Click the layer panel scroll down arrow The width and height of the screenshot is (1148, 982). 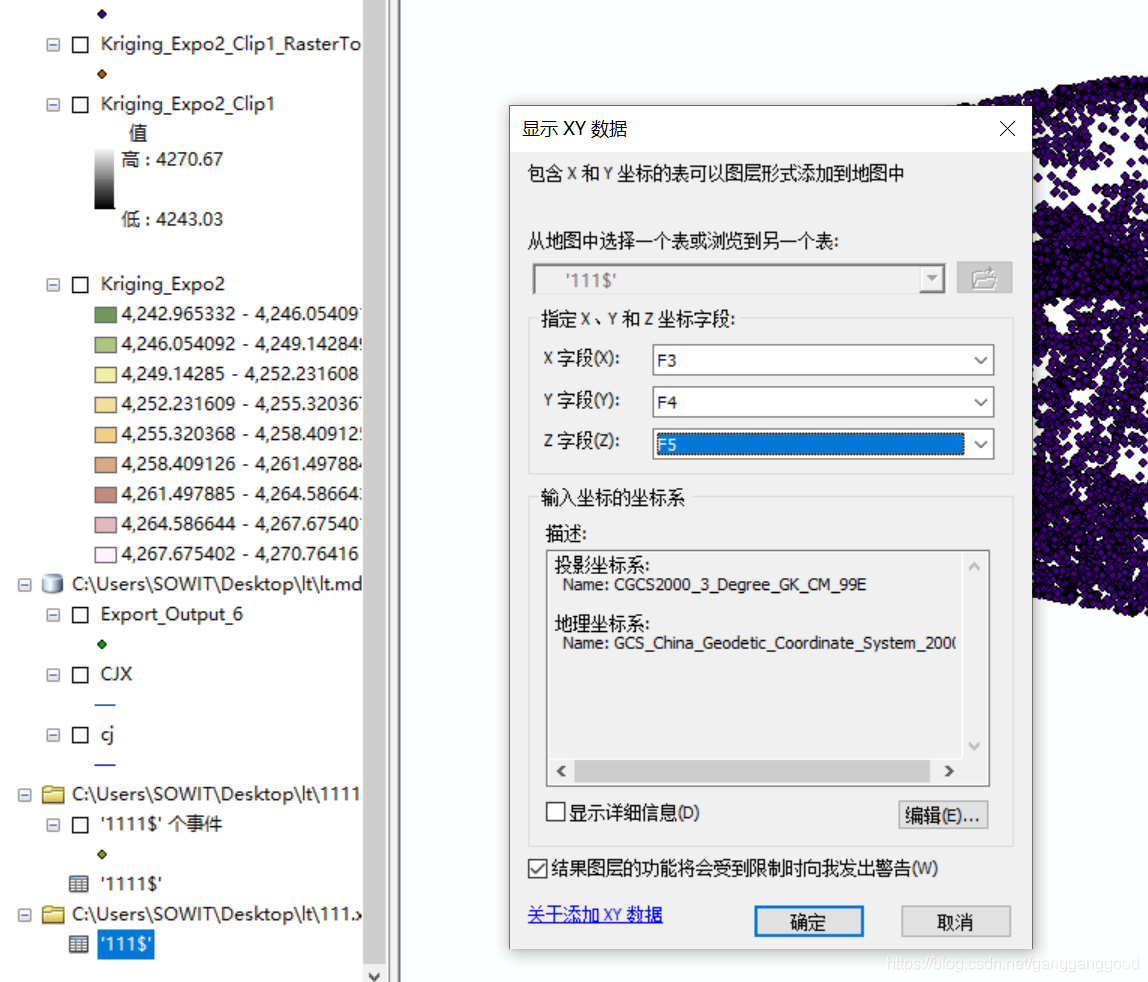375,975
